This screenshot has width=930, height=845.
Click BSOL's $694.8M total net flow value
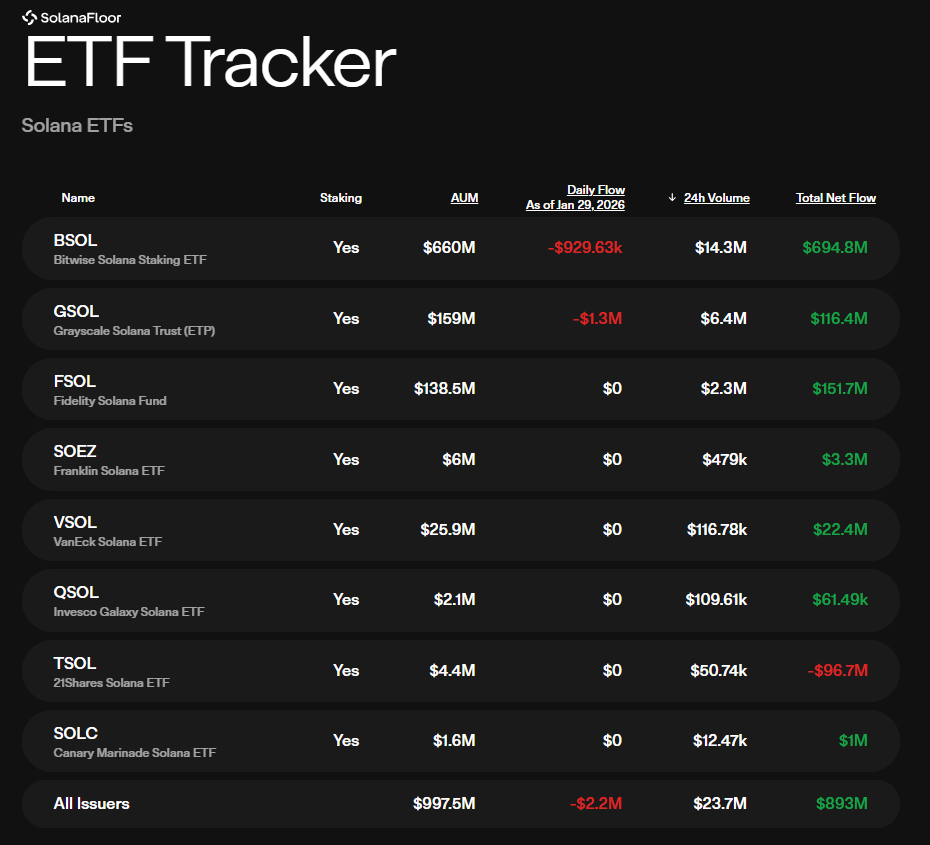pyautogui.click(x=834, y=247)
